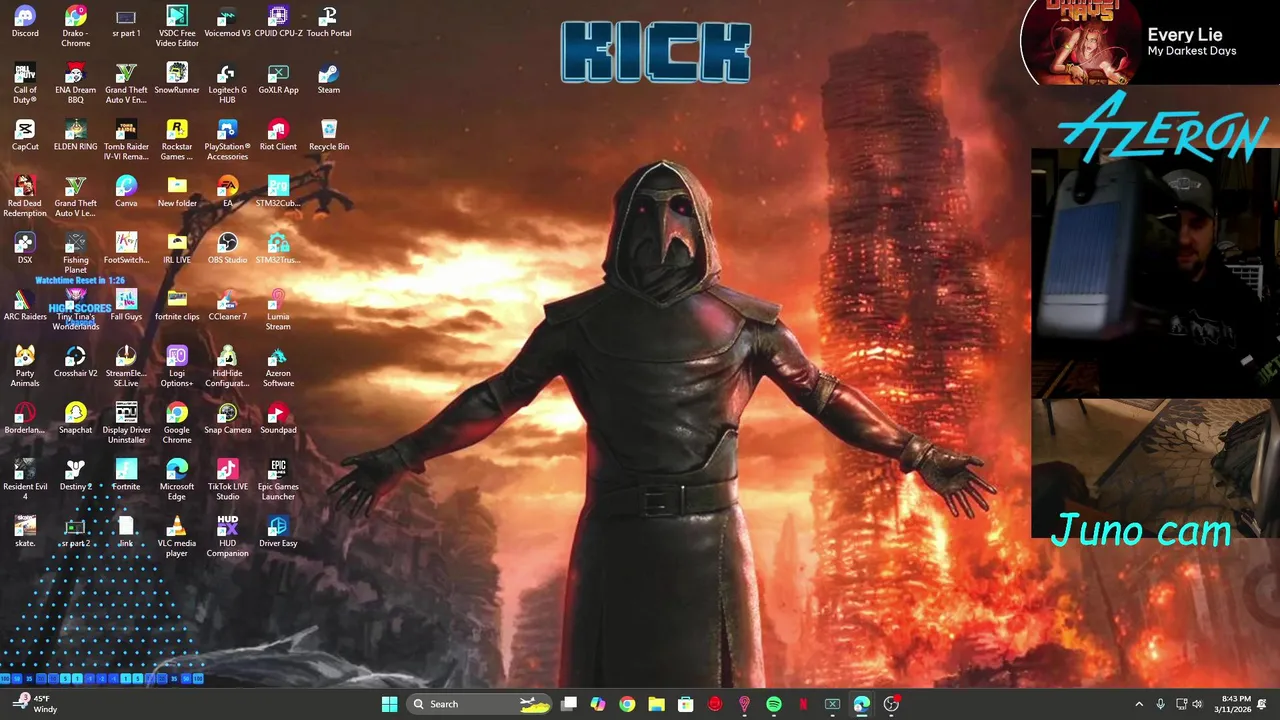Select the skate. desktop icon
This screenshot has height=720, width=1280.
25,533
